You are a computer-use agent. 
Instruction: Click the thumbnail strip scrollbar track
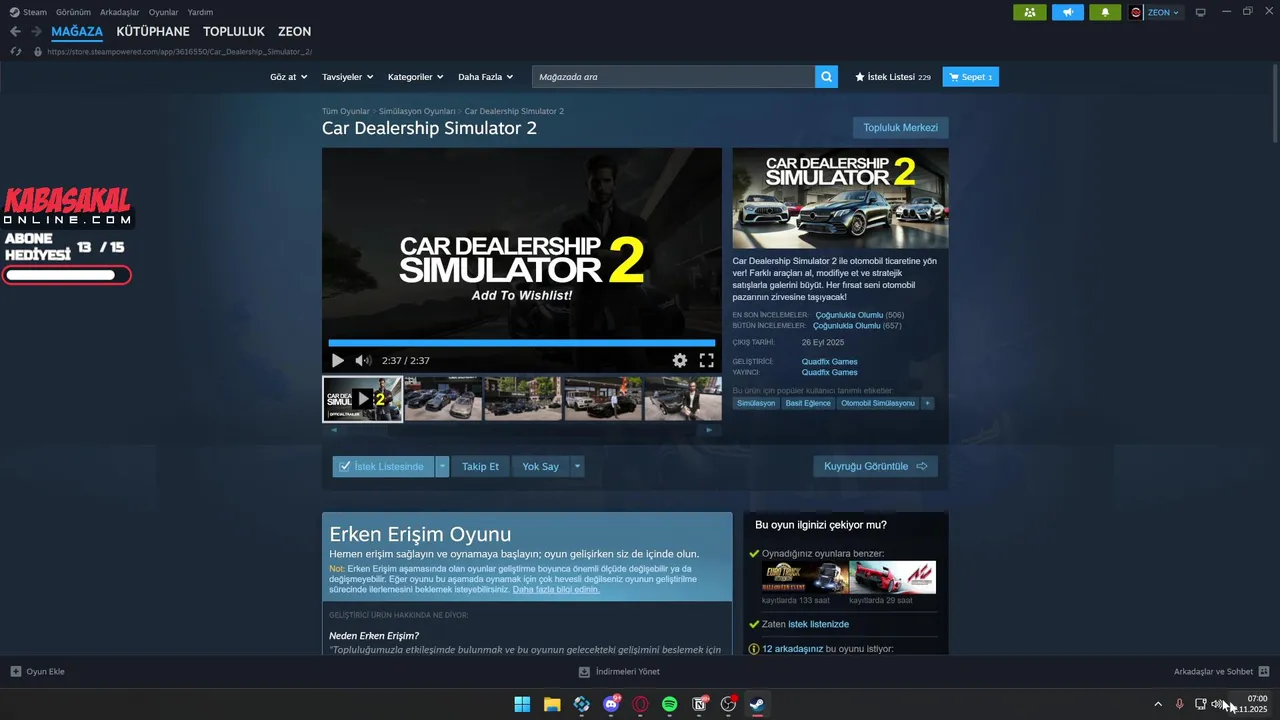[x=521, y=430]
